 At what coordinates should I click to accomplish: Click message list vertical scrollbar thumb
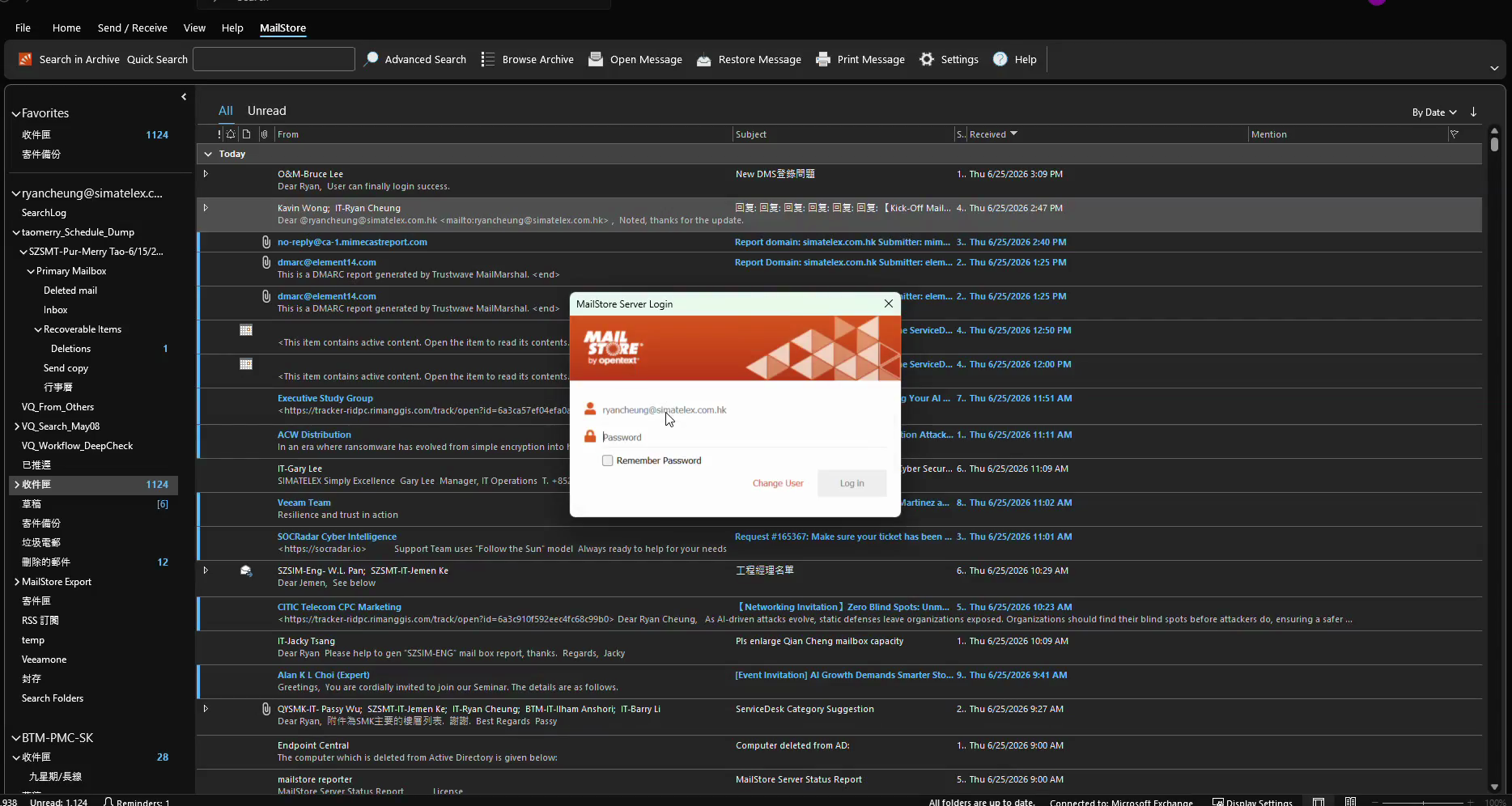pos(1494,144)
